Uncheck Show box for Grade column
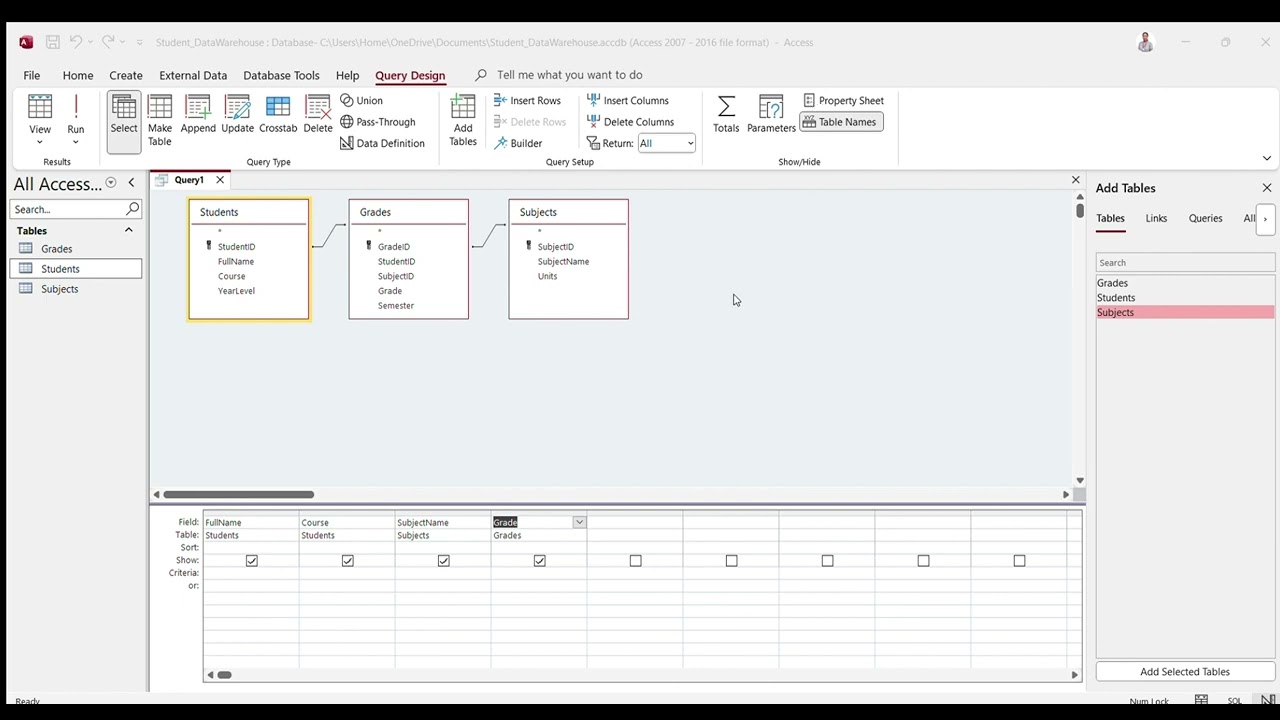 [540, 561]
